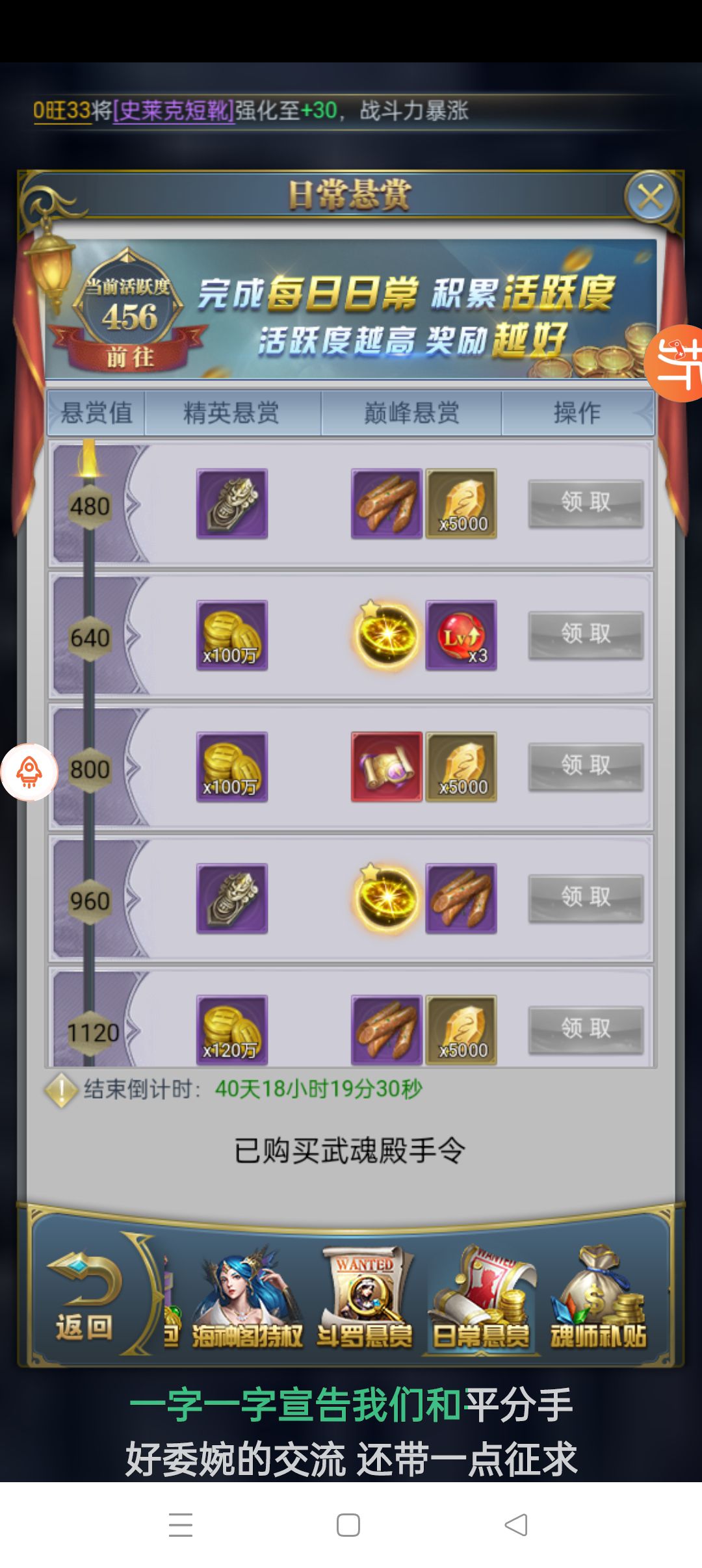This screenshot has height=1568, width=702.
Task: Claim the 800 bounty reward with 领取
Action: tap(586, 766)
